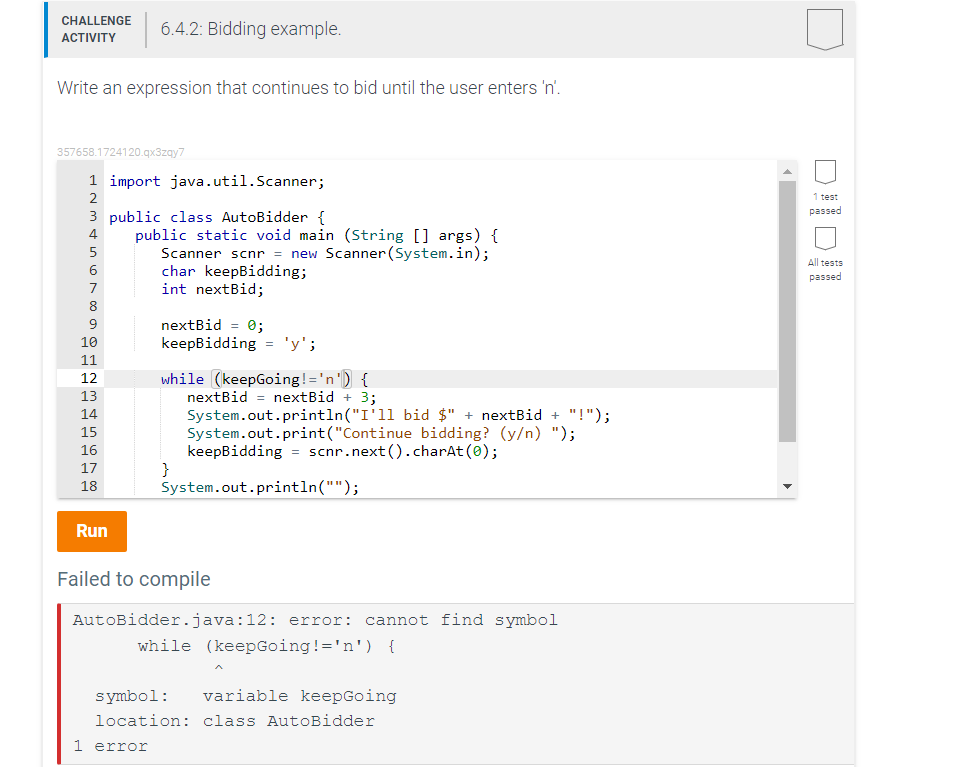Click the activity completion shield in top right corner

point(824,30)
